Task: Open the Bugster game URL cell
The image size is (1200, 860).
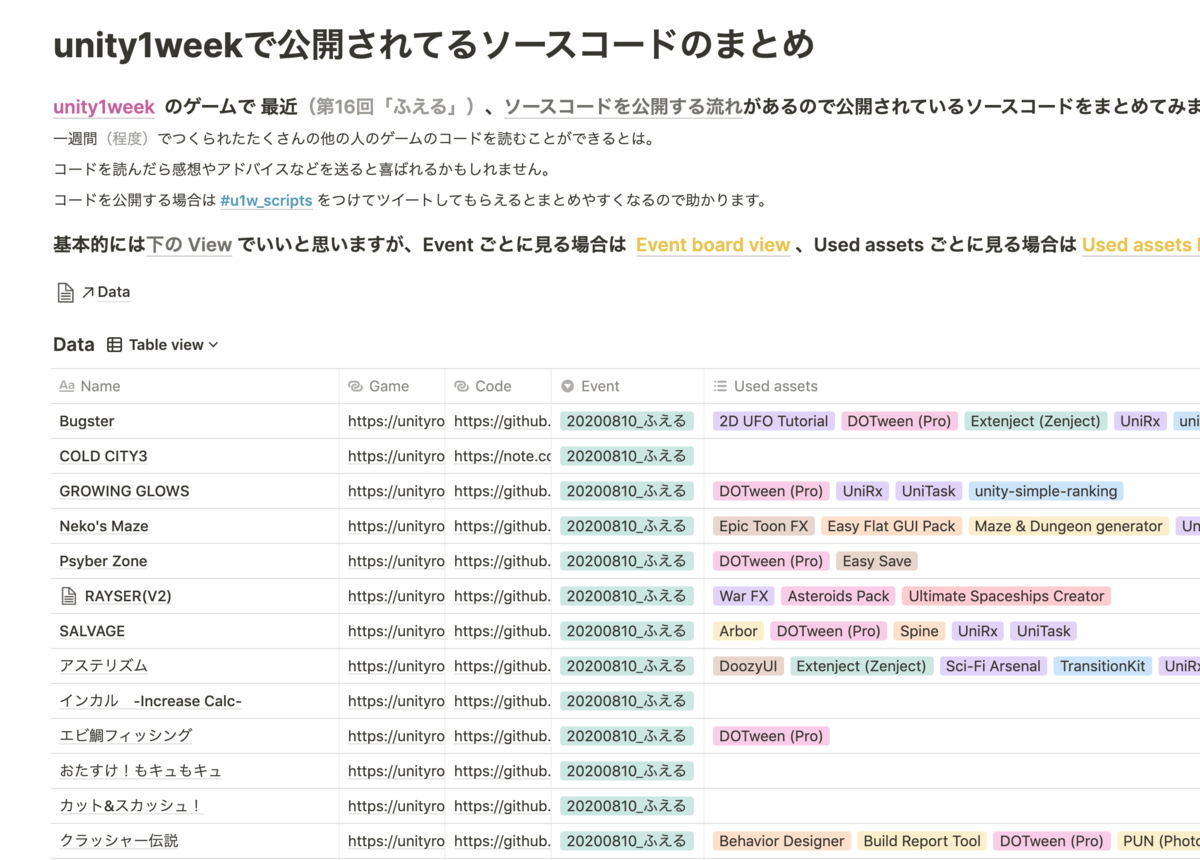Action: pyautogui.click(x=396, y=421)
